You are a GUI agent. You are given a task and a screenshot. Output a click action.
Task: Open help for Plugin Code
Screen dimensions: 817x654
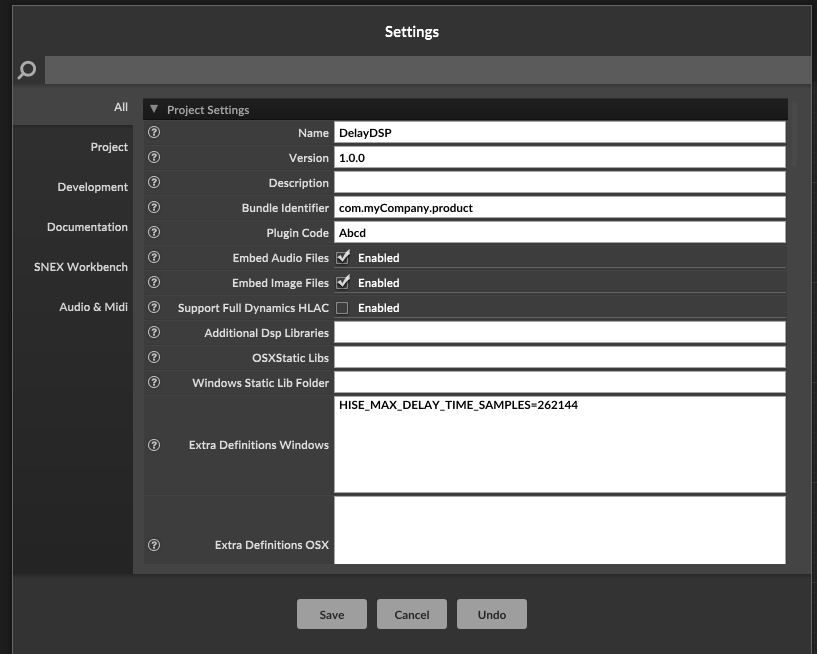pos(154,232)
